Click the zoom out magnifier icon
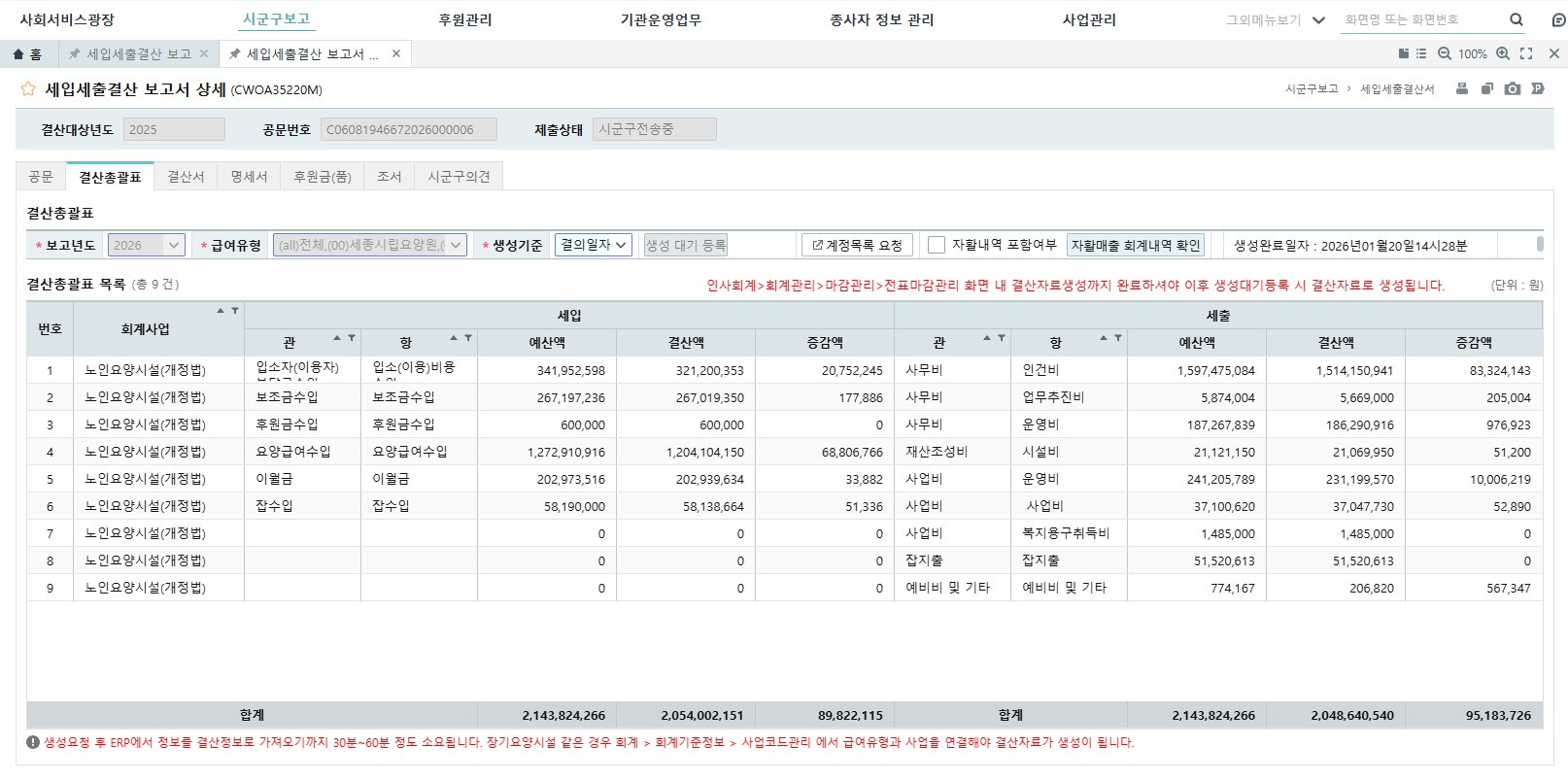Screen dimensions: 1568x781 coord(1445,53)
